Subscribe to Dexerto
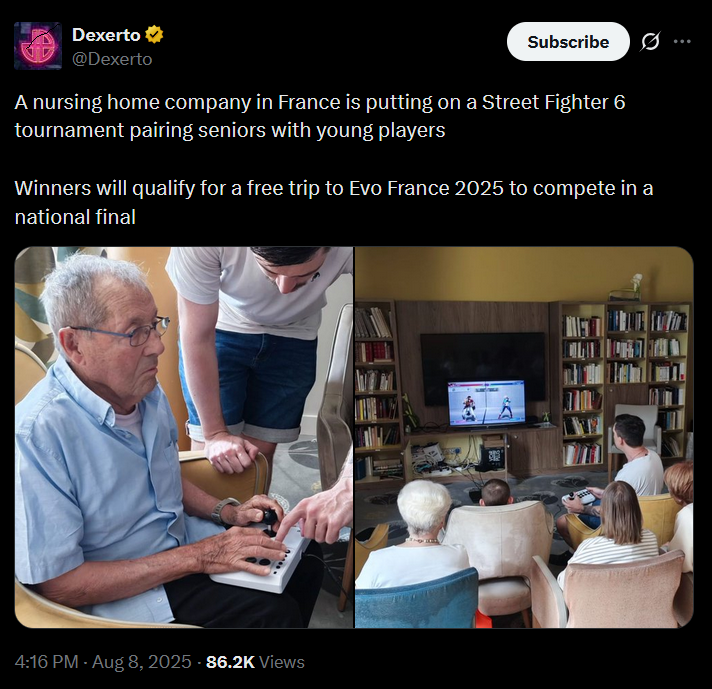Screen dimensions: 712x689 (568, 42)
